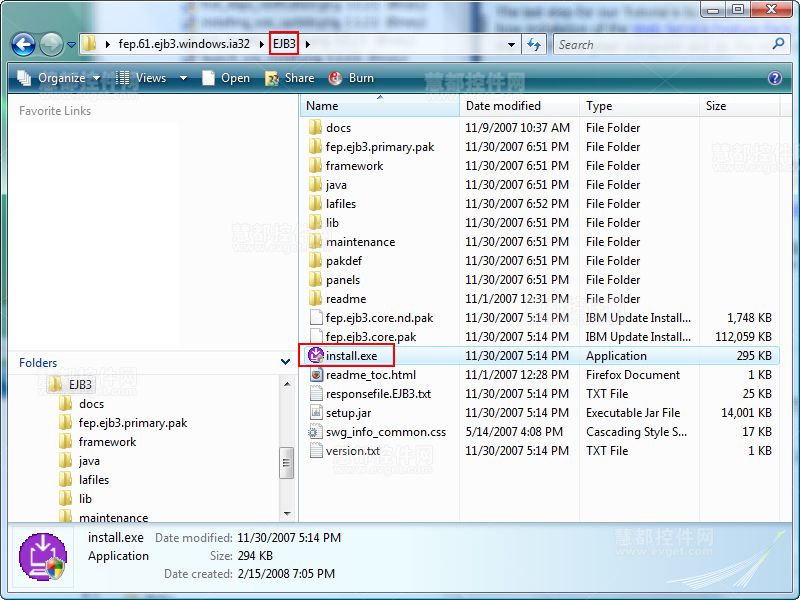Select lafiles folder icon in file list

click(315, 203)
